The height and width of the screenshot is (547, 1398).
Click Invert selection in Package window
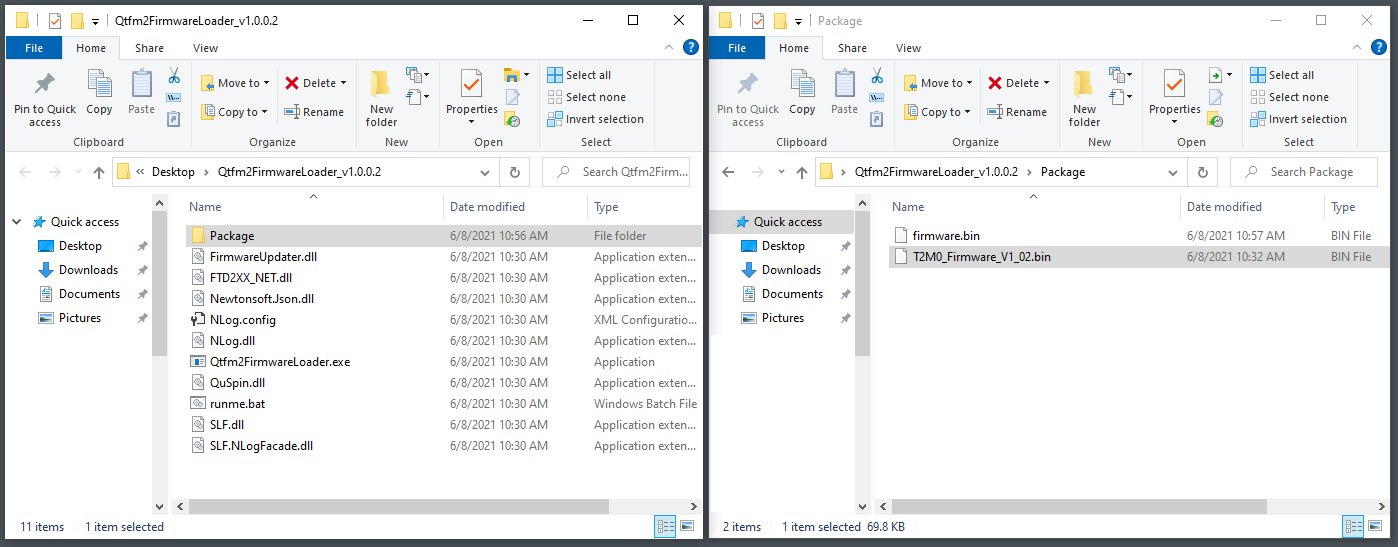(1299, 119)
